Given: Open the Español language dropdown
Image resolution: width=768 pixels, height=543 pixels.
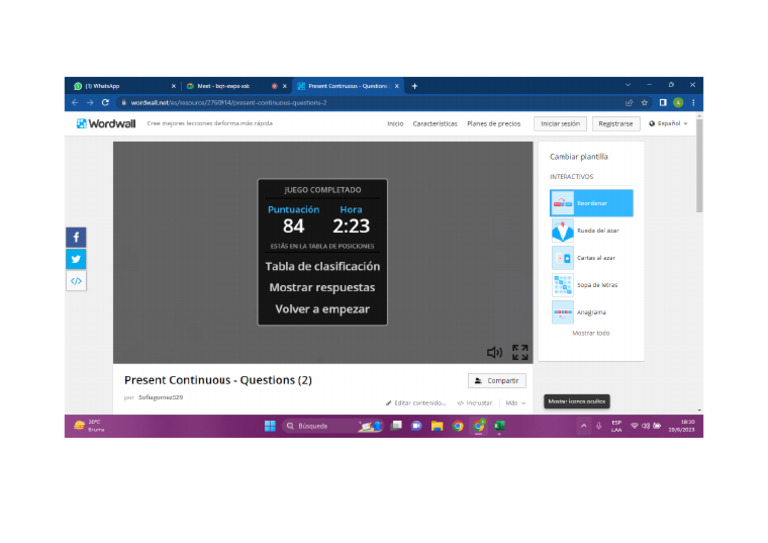Looking at the screenshot, I should click(668, 124).
